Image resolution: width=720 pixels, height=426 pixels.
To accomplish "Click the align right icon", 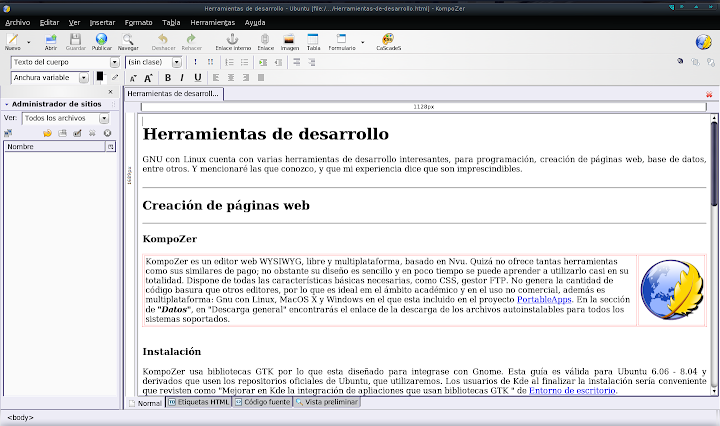I will 246,78.
